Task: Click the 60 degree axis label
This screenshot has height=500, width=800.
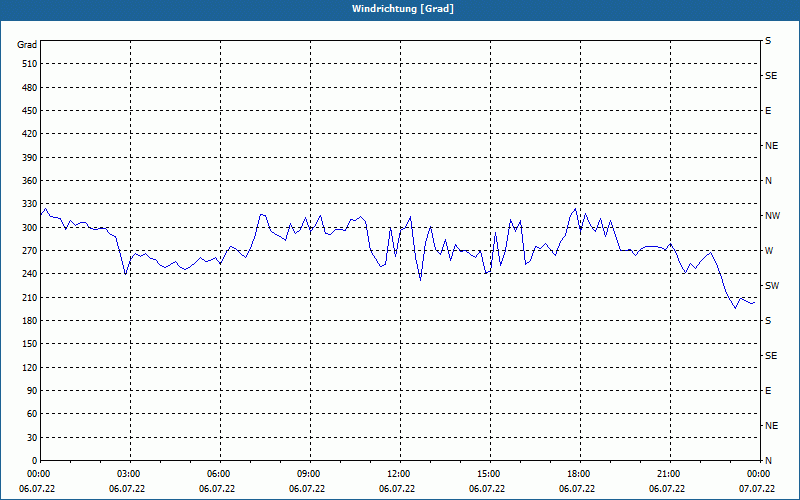Action: click(32, 414)
